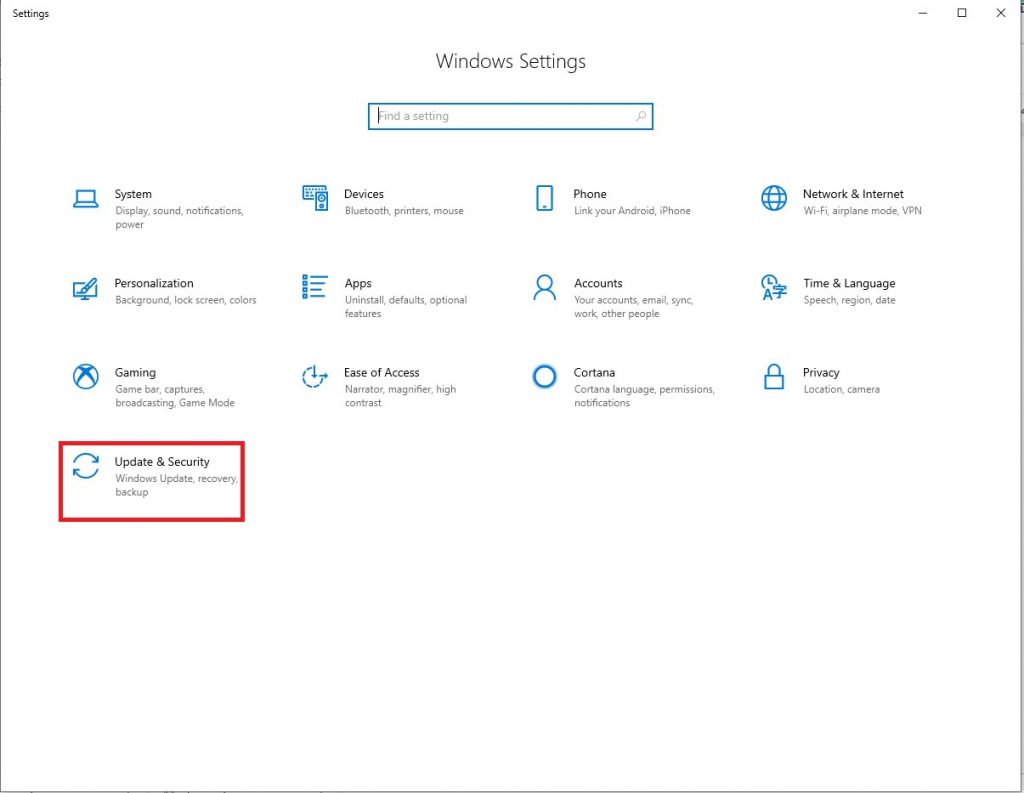Click 'Link your Android, iPhone' text
This screenshot has width=1024, height=793.
(x=632, y=211)
